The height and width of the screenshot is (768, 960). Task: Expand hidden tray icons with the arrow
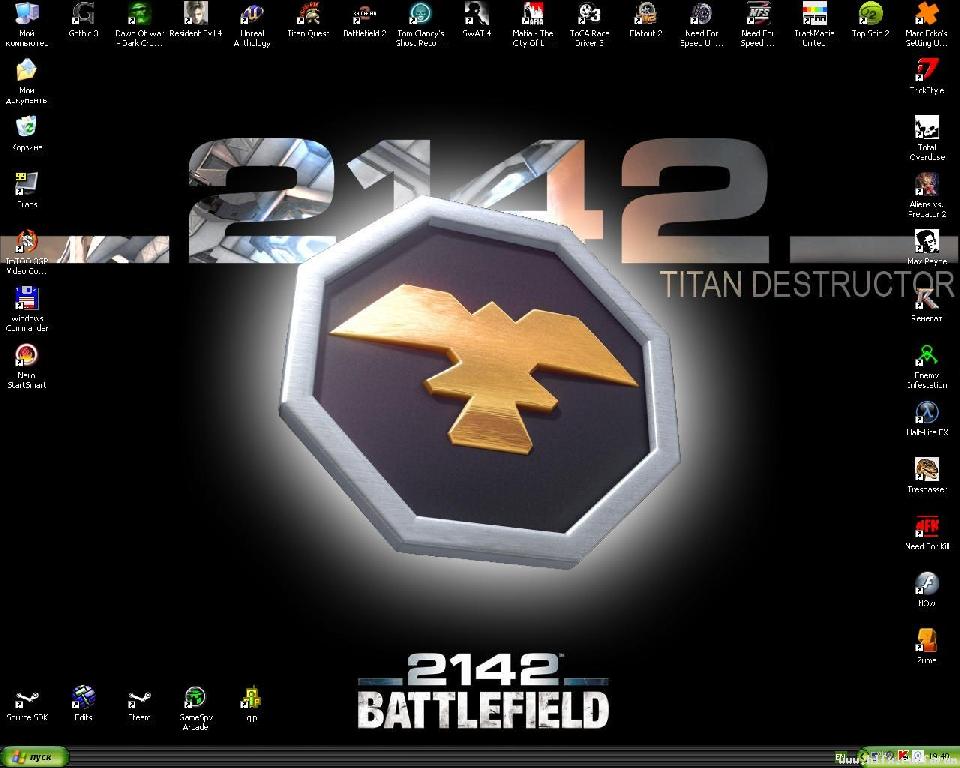(864, 758)
